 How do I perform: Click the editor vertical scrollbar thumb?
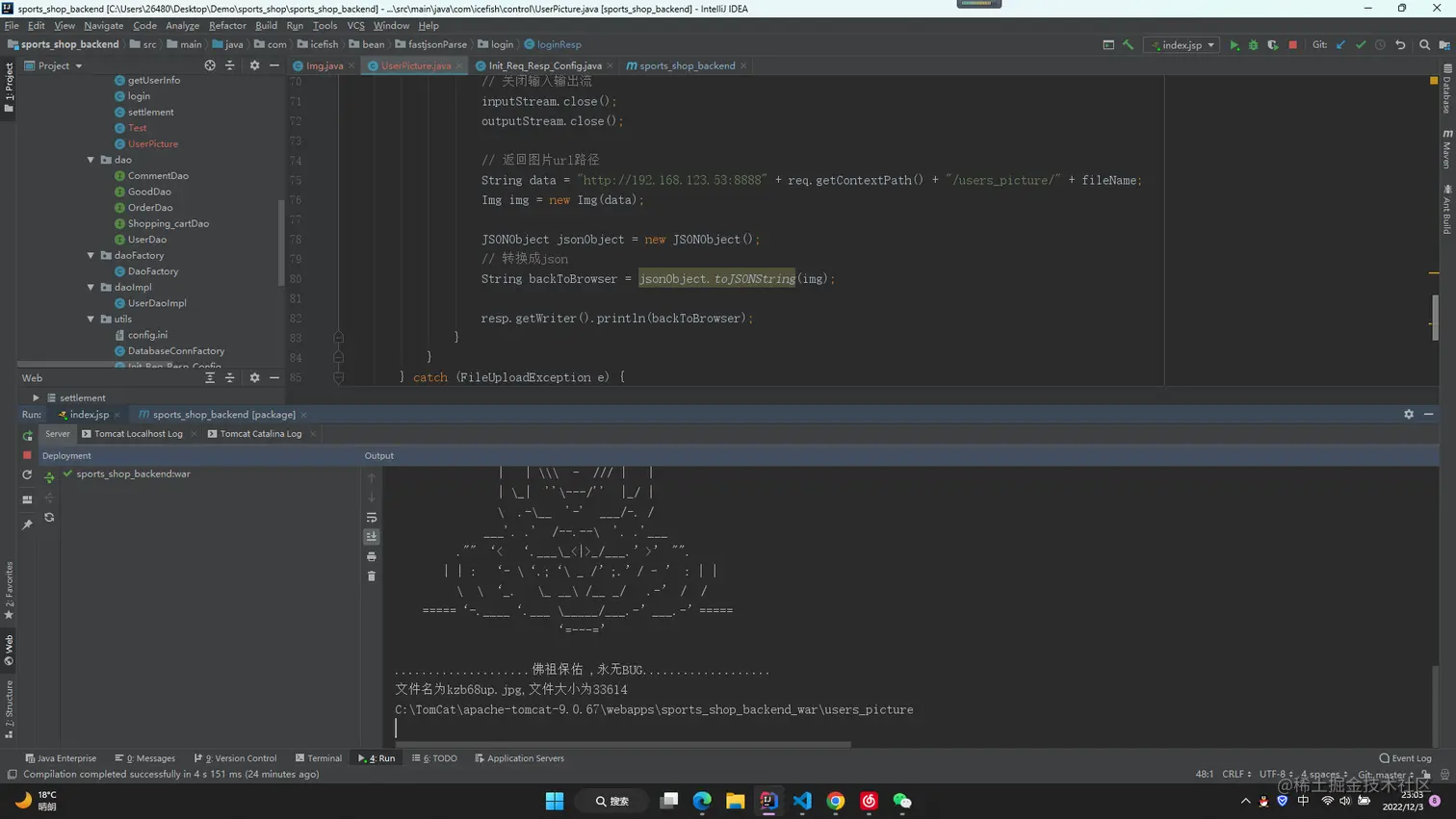point(1435,317)
